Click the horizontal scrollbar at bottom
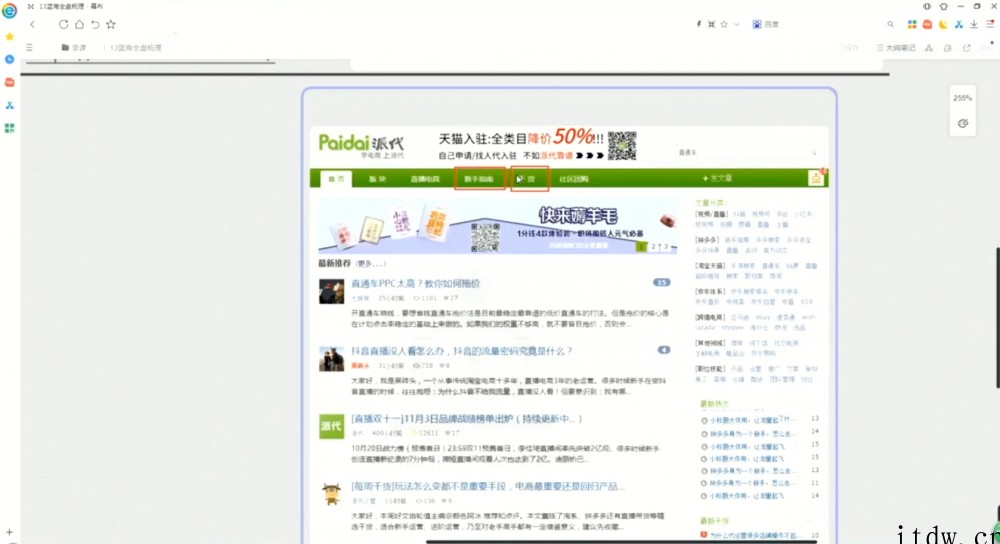Viewport: 1000px width, 544px height. [622, 541]
